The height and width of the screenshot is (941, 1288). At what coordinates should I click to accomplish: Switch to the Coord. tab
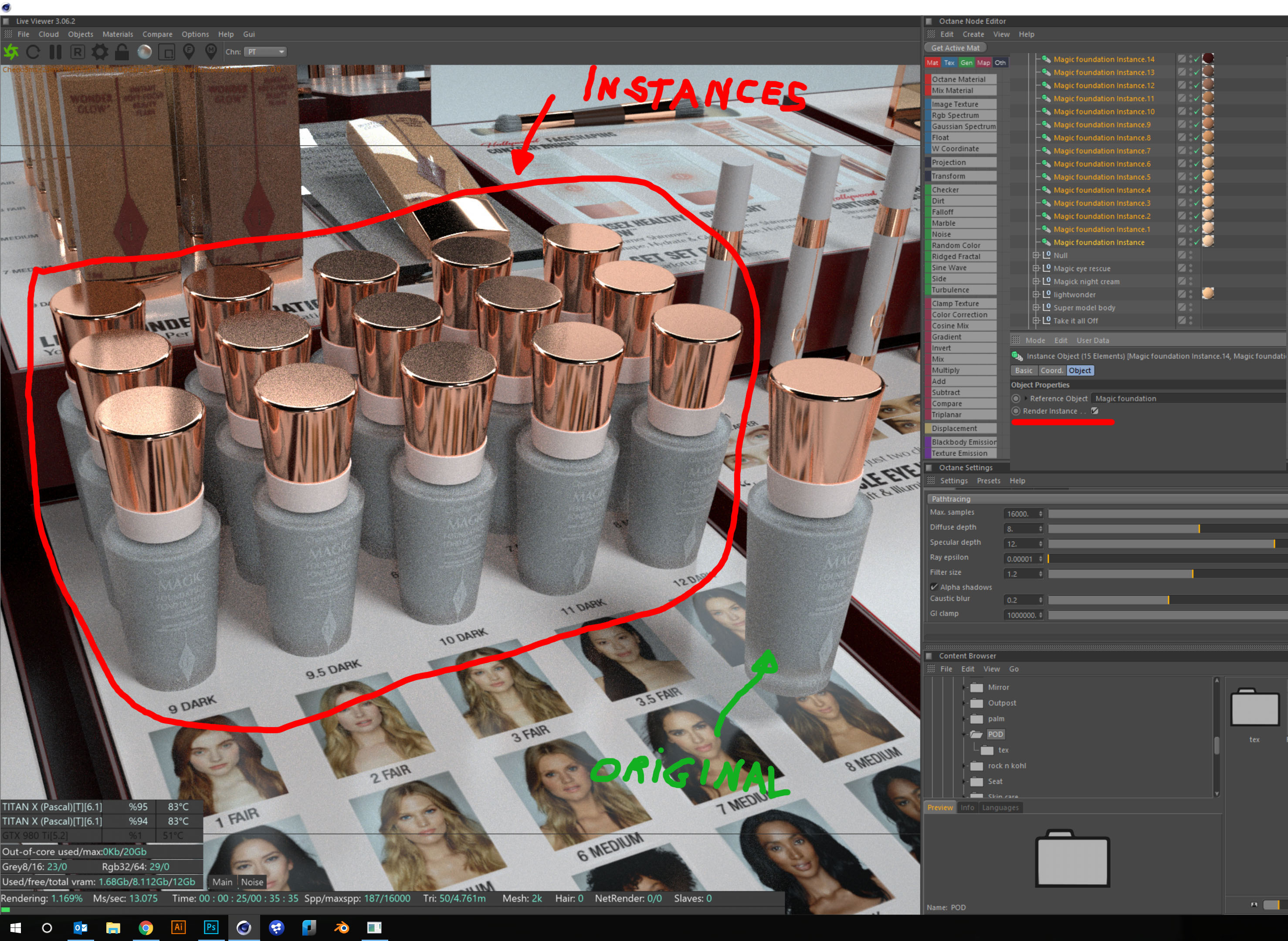coord(1051,370)
